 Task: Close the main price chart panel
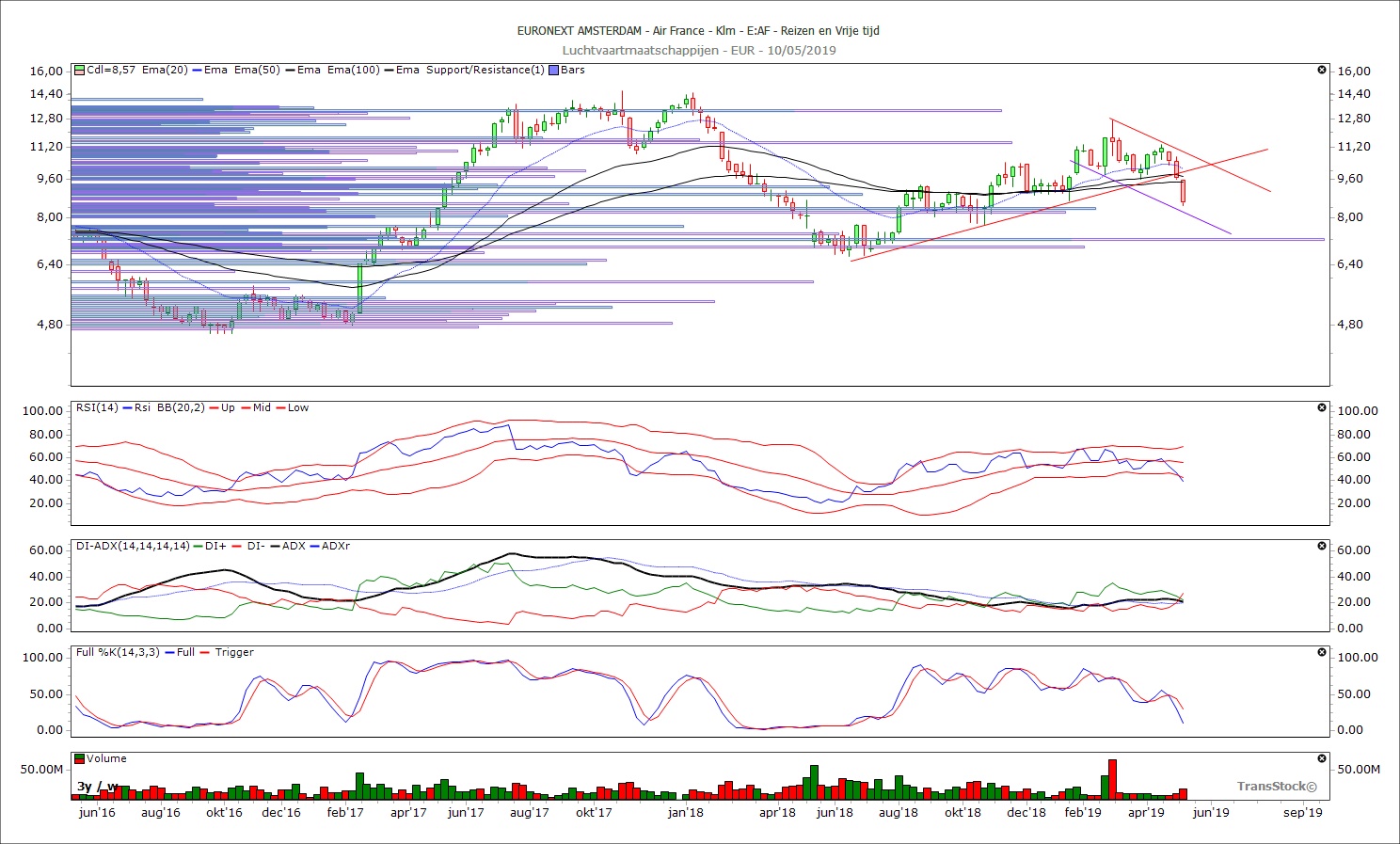coord(1321,71)
